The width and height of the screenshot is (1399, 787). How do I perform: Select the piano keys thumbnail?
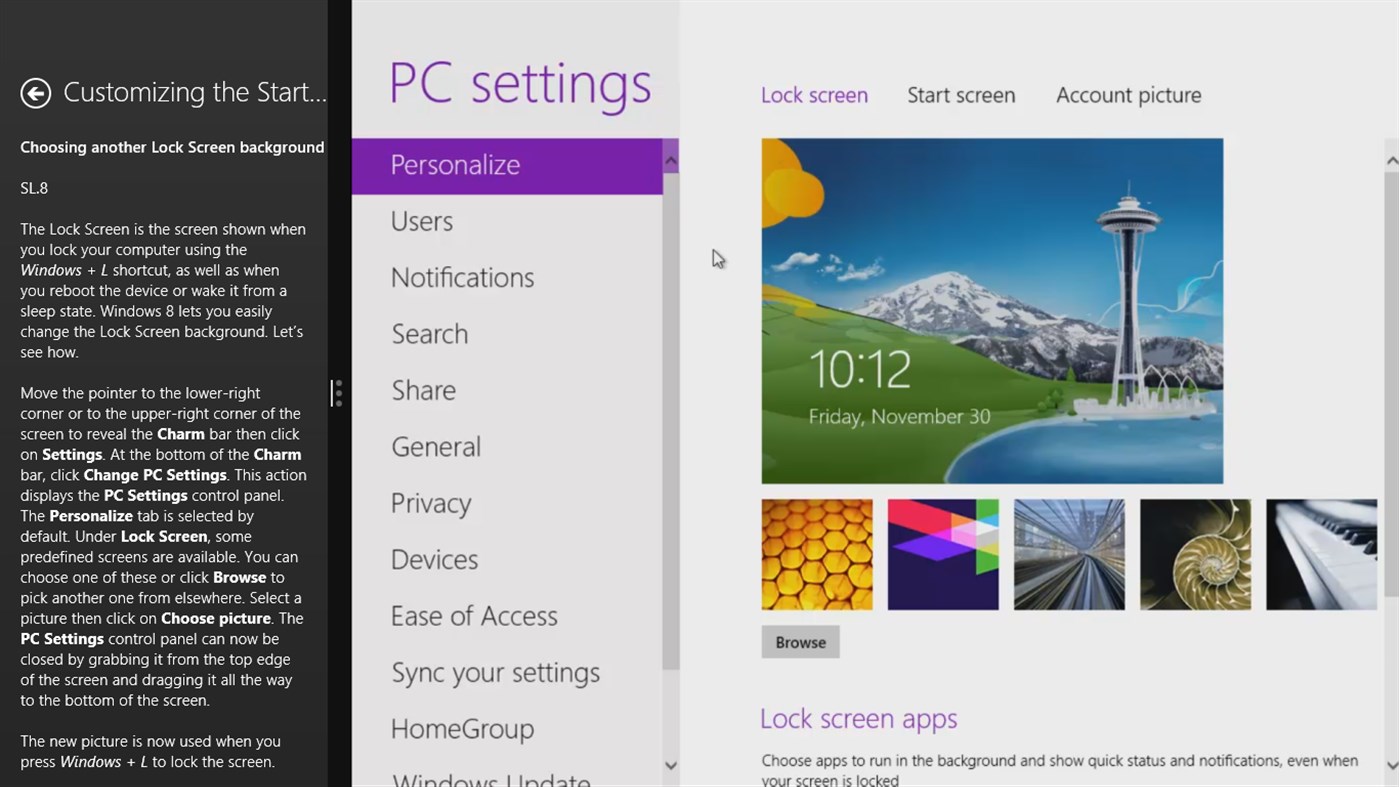(x=1320, y=554)
